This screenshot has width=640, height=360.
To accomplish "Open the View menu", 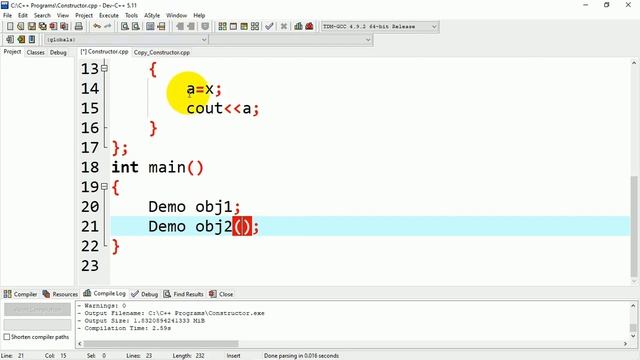I will [x=62, y=16].
